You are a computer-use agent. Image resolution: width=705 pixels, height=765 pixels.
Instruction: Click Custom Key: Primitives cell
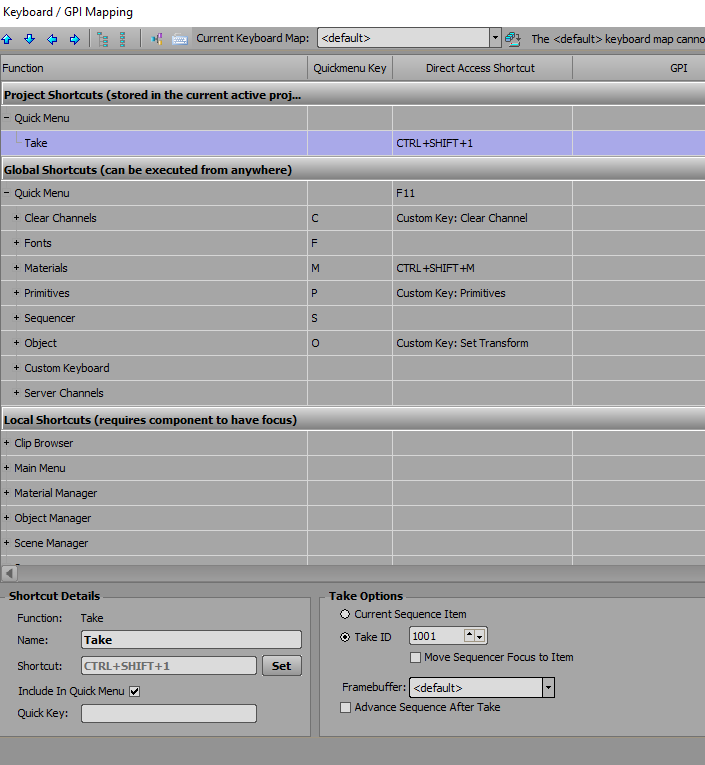click(x=482, y=293)
